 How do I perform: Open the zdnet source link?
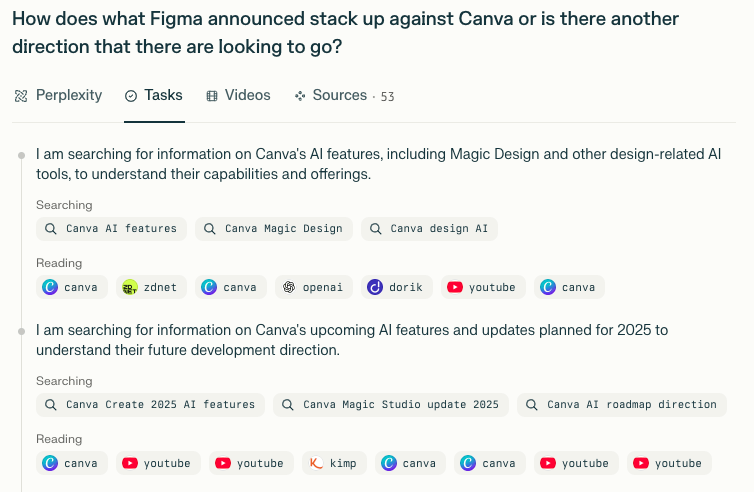(151, 287)
